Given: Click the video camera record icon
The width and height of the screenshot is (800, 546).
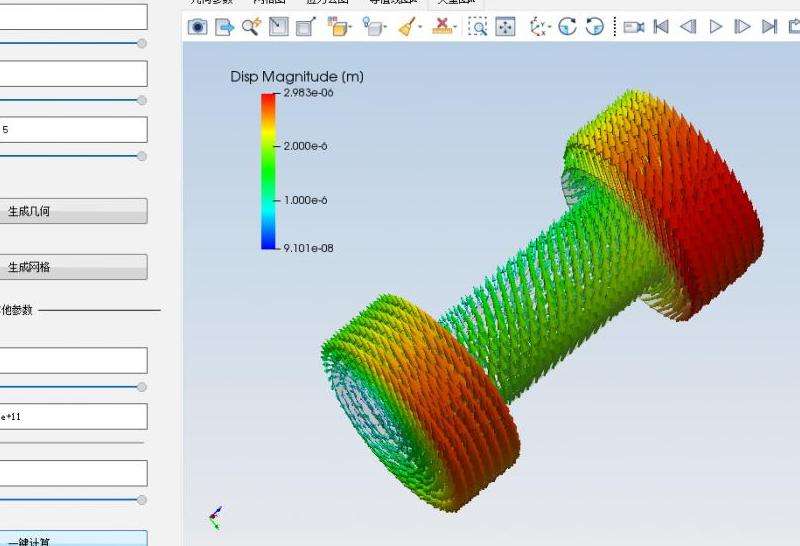Looking at the screenshot, I should [x=633, y=27].
